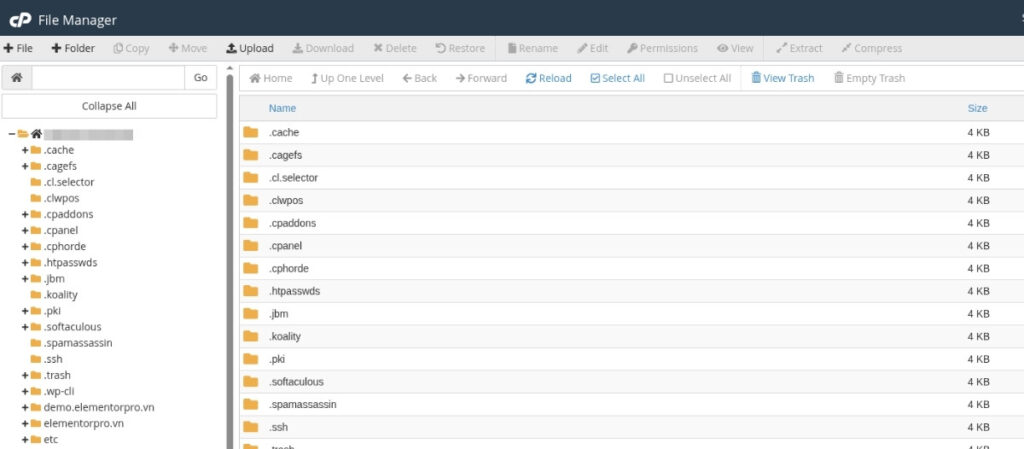The width and height of the screenshot is (1024, 449).
Task: Click the home icon beside path field
Action: (16, 78)
